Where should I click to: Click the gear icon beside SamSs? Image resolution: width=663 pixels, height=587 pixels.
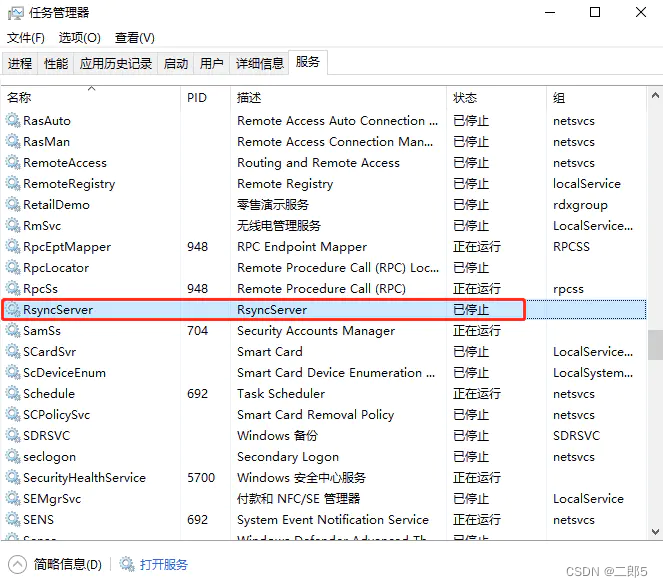pos(13,330)
